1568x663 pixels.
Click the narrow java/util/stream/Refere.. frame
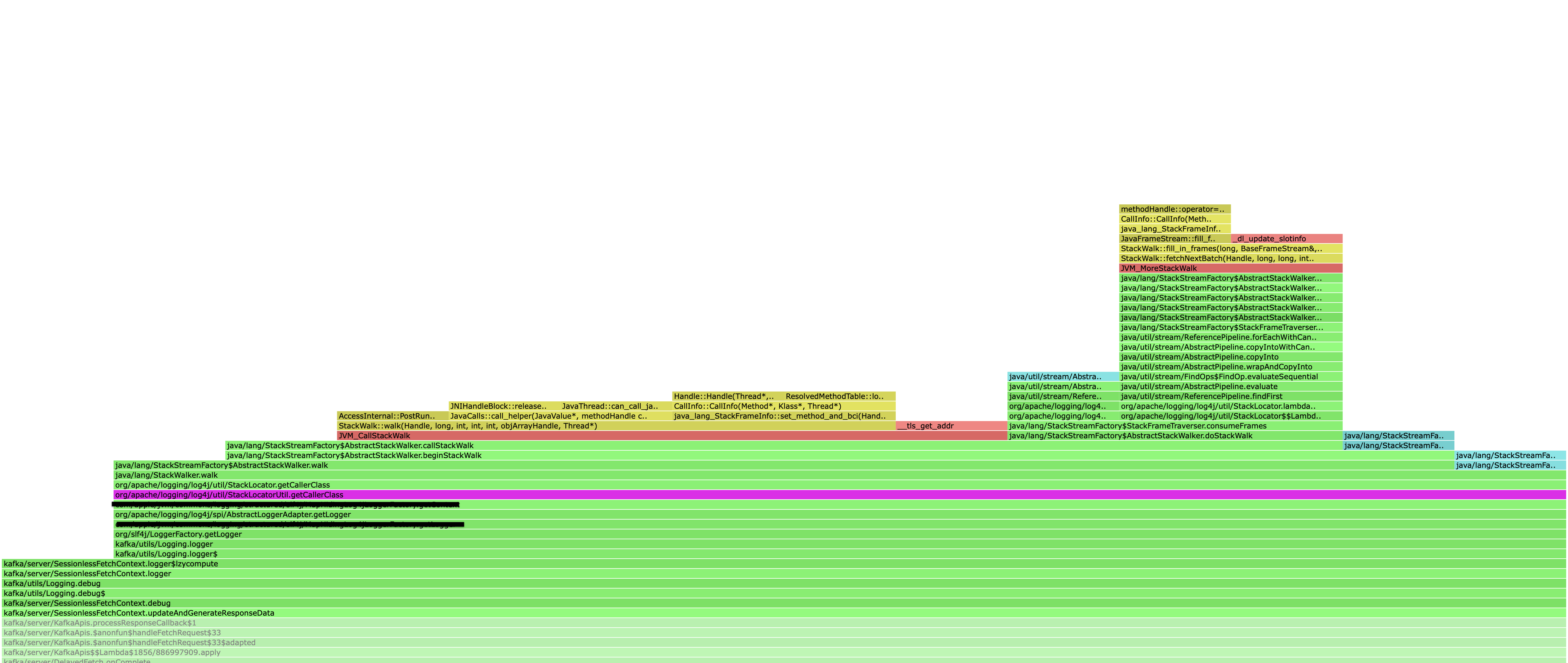click(1063, 396)
